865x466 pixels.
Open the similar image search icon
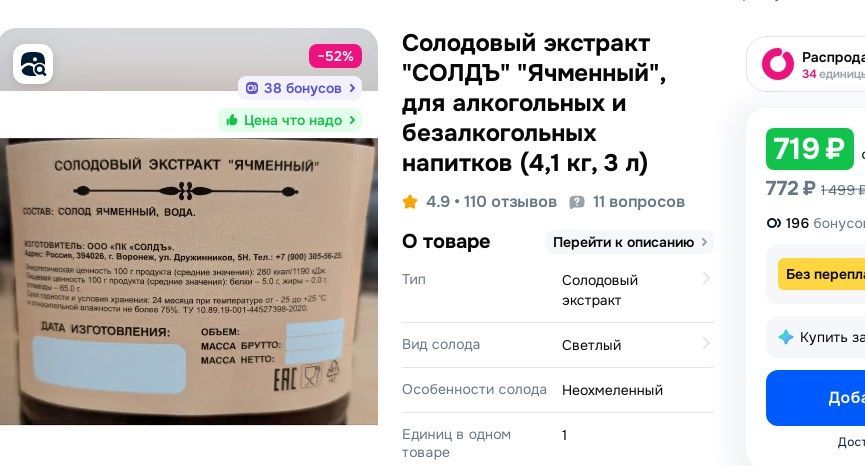coord(33,65)
